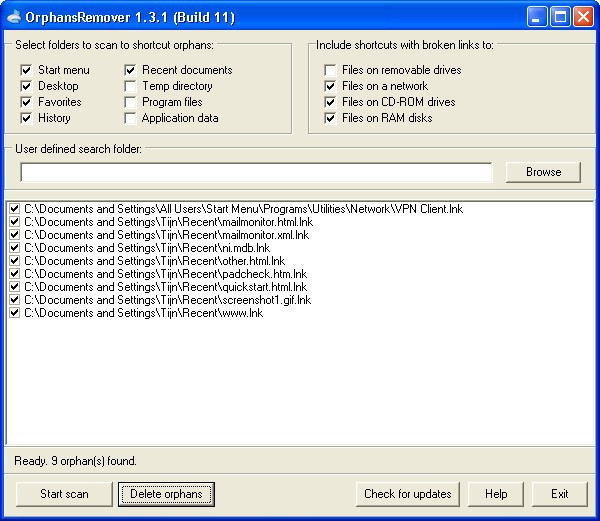Toggle the www.lnk orphan checkbox
Screen dimensions: 600x521
15,313
